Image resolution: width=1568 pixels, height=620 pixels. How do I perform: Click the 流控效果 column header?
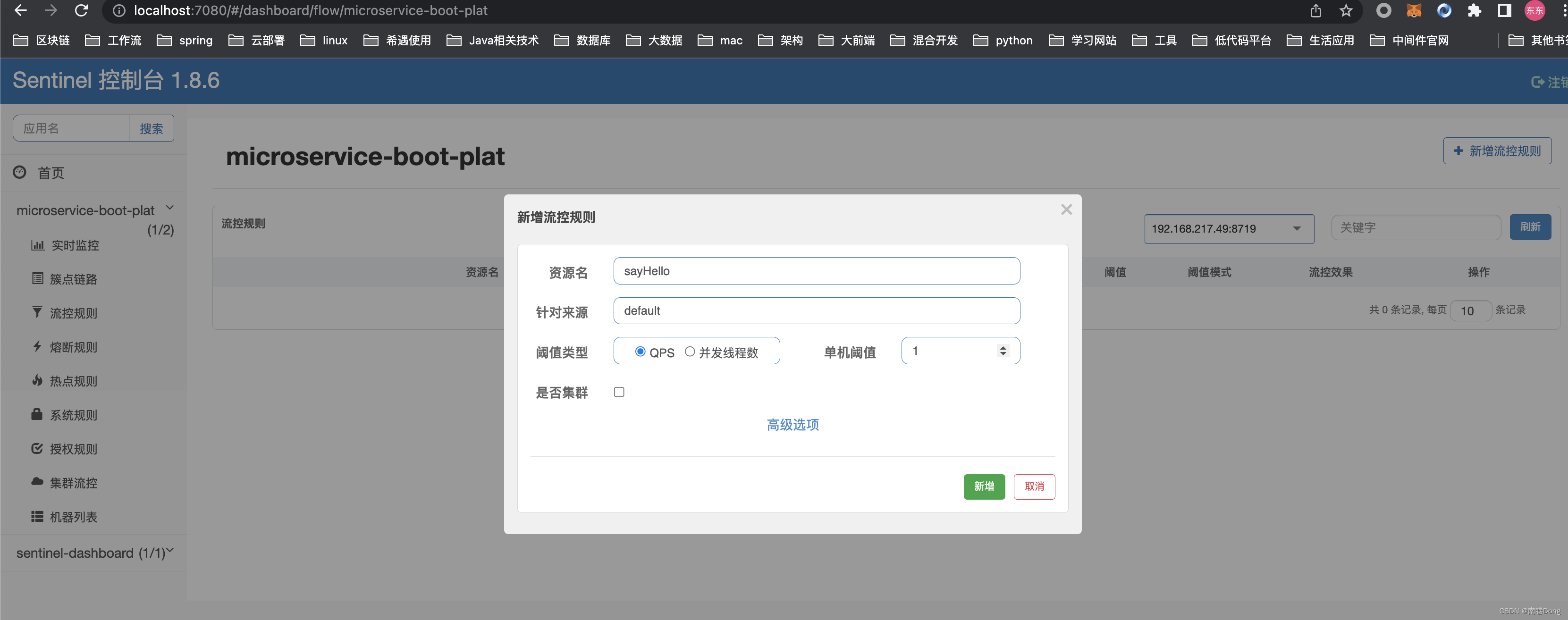(1331, 272)
